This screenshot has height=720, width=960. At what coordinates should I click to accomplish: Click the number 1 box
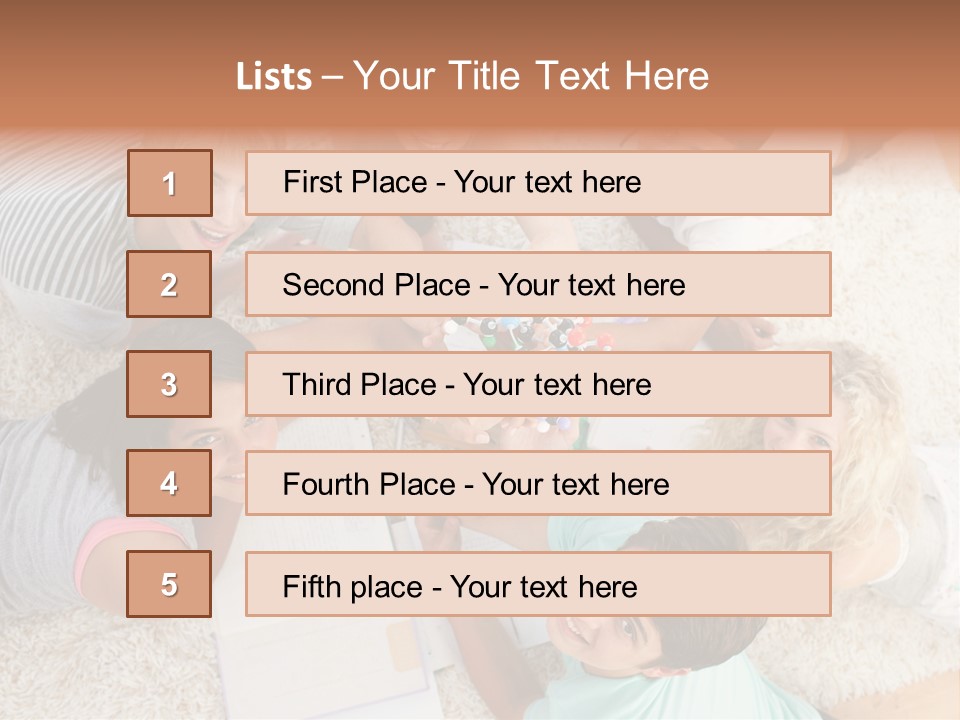coord(169,183)
